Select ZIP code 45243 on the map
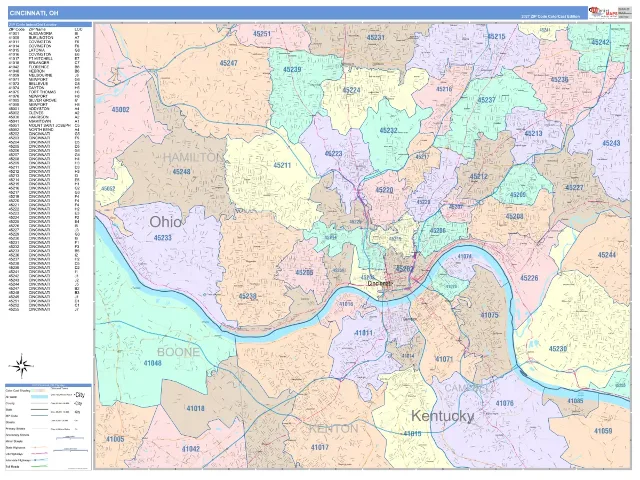 611,143
